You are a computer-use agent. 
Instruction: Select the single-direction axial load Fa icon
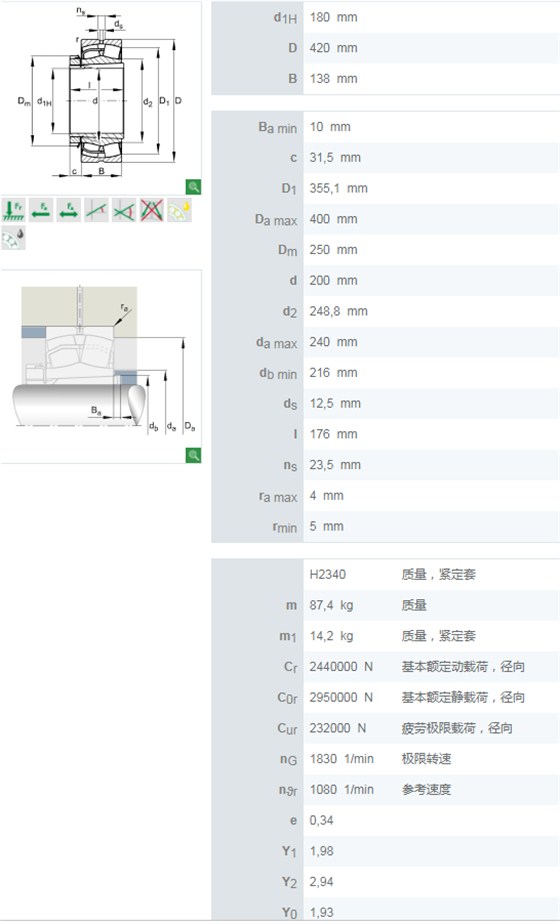[x=41, y=210]
